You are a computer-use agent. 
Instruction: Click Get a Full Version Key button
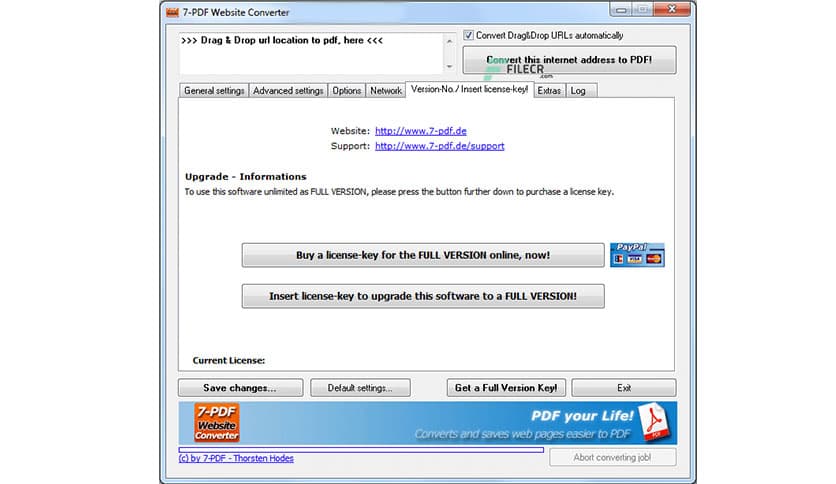[506, 388]
